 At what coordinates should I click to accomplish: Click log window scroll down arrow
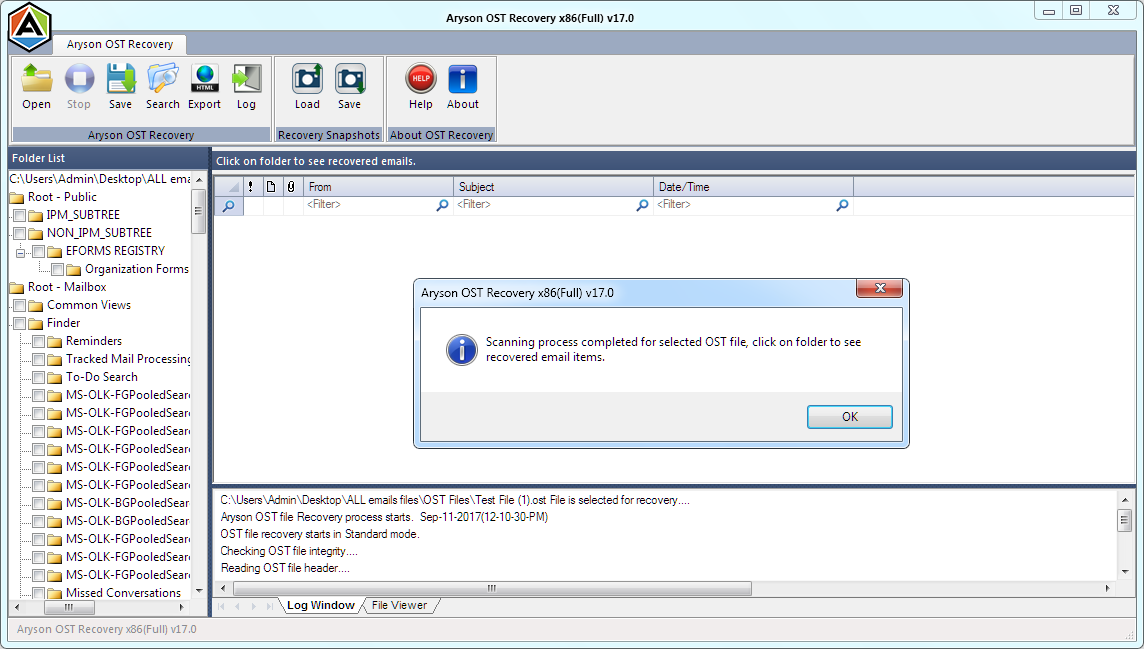point(1124,572)
